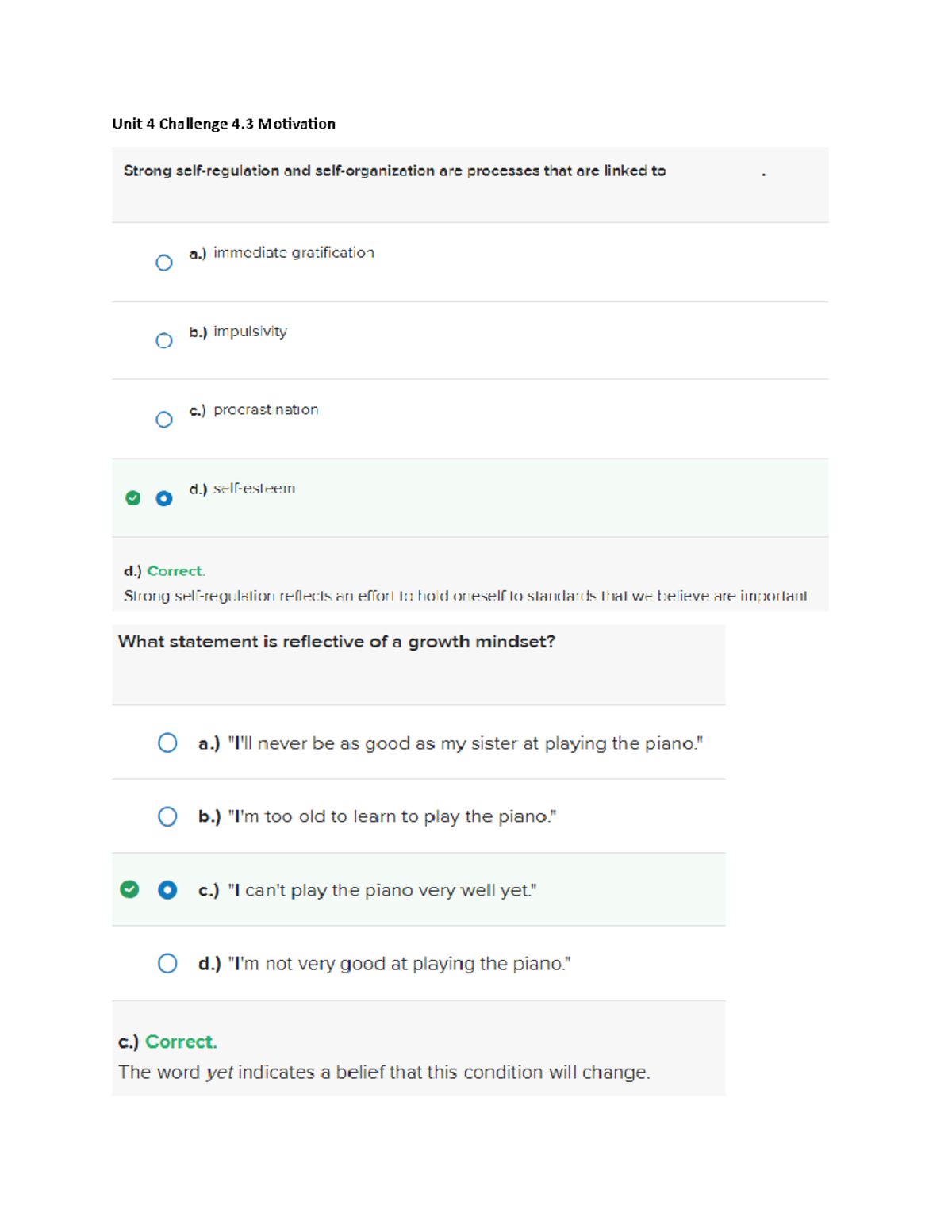The width and height of the screenshot is (952, 1232).
Task: Click option label a.) immediate gratification text
Action: [281, 253]
